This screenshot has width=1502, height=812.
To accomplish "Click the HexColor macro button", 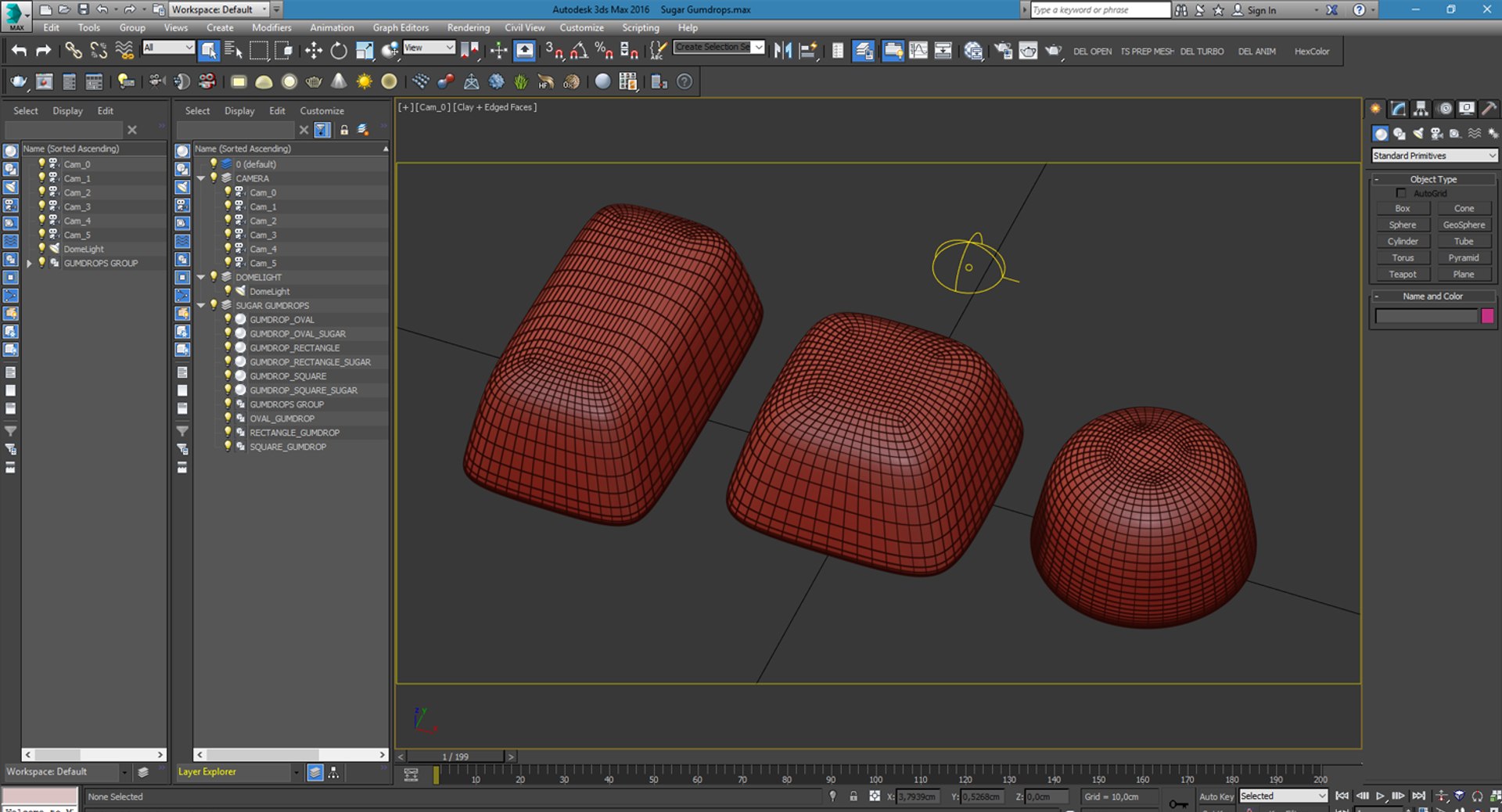I will coord(1311,52).
